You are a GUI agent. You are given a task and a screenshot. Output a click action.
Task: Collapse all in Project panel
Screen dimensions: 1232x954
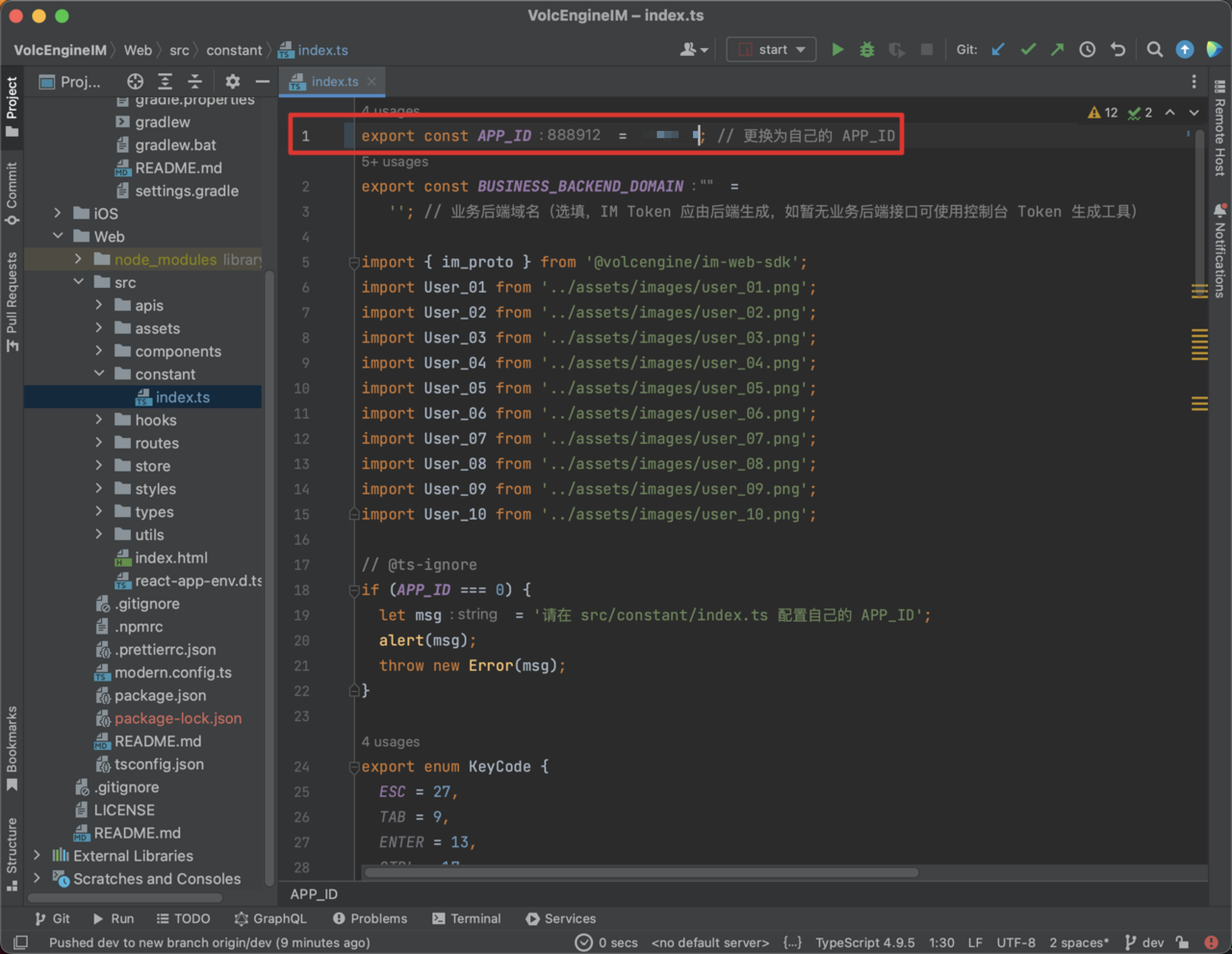(x=194, y=82)
